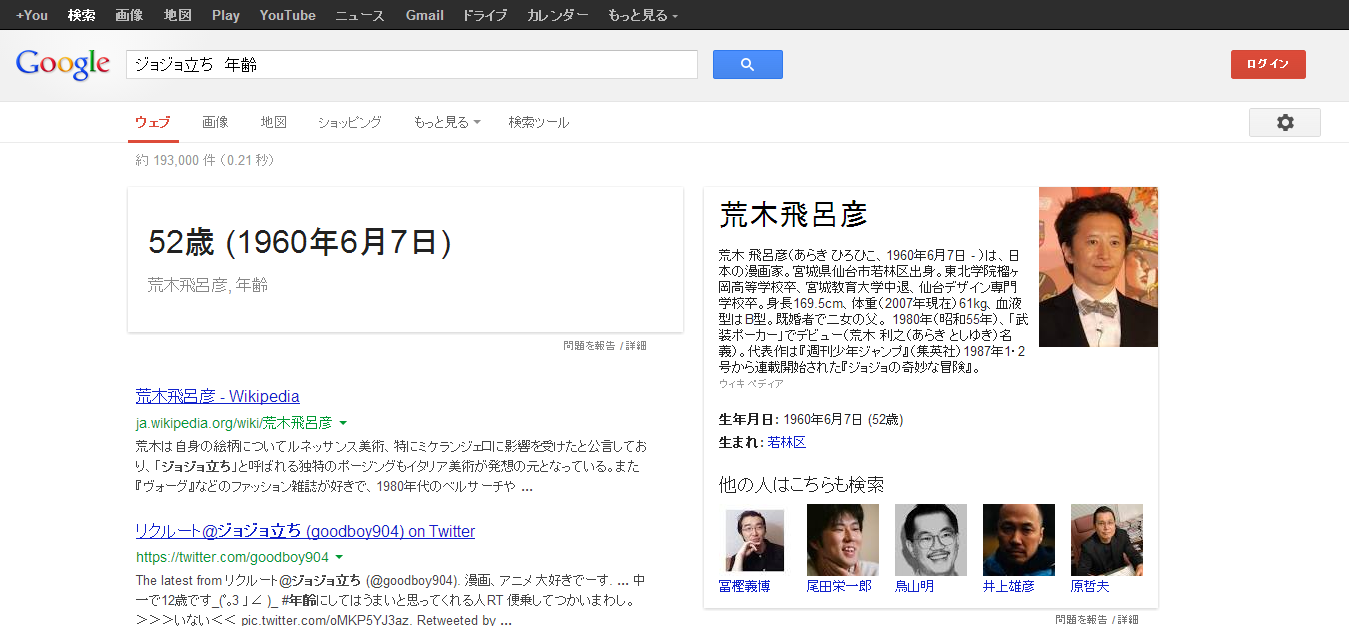
Task: Select the 尾田栄一郎 thumbnail photo
Action: (x=842, y=540)
